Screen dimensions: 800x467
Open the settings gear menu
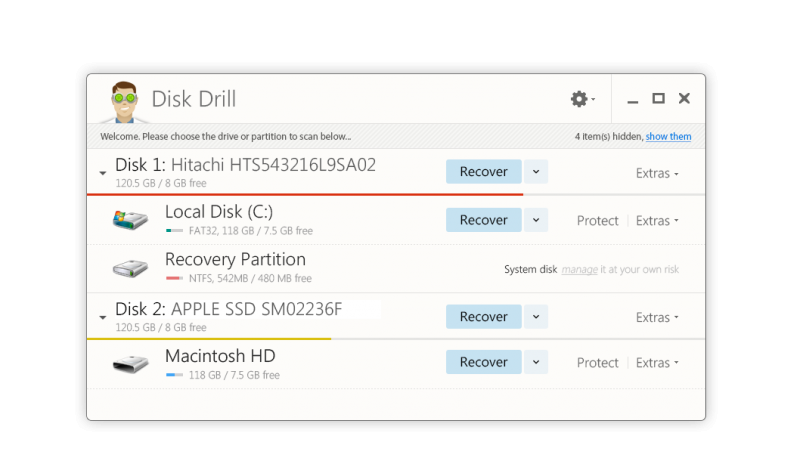coord(582,99)
